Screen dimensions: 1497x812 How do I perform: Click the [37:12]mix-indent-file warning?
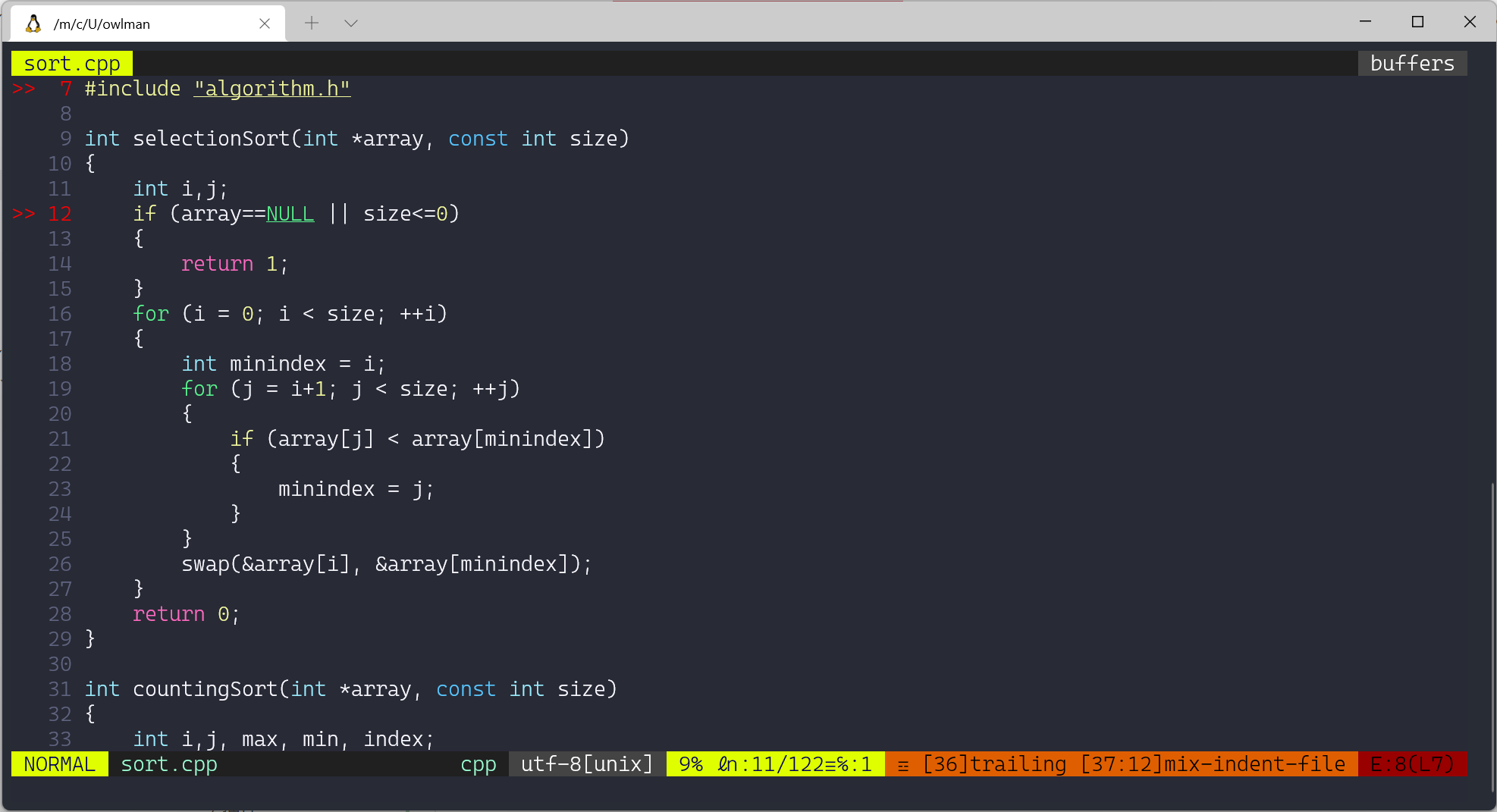tap(1213, 764)
